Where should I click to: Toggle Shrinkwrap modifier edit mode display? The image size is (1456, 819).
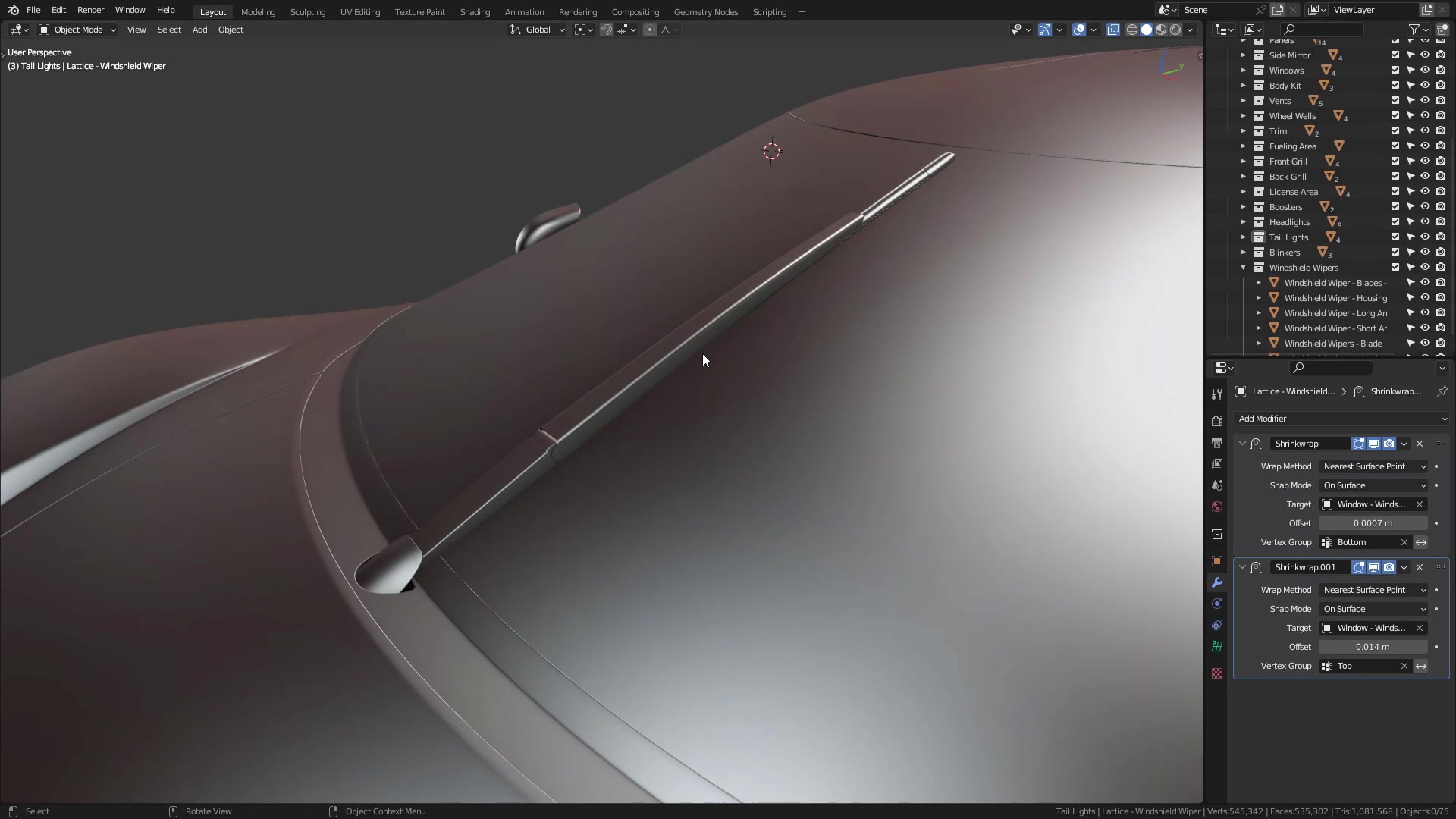[1358, 444]
